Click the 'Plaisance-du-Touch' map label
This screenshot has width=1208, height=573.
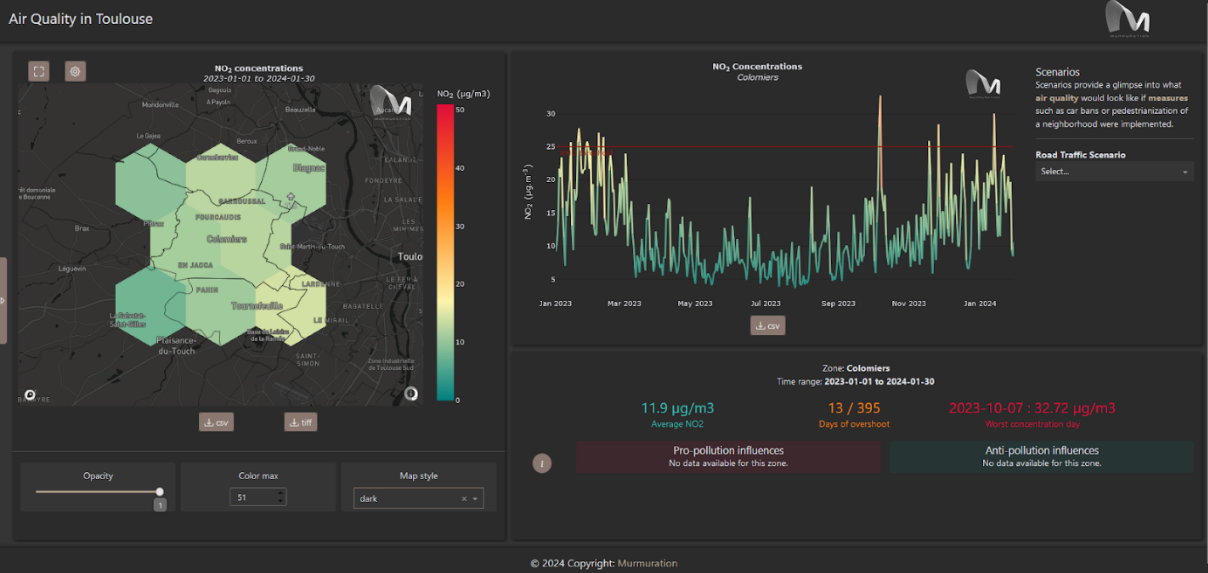pos(176,345)
